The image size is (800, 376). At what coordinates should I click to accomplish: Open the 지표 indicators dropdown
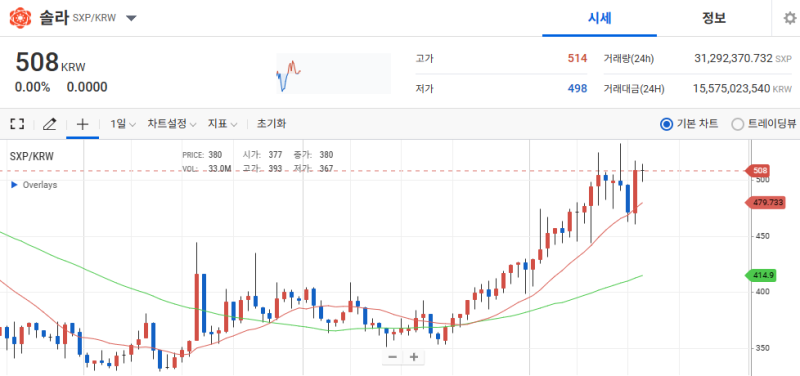pyautogui.click(x=222, y=123)
